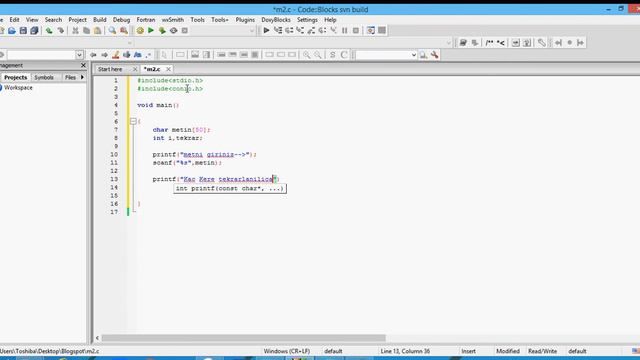This screenshot has width=640, height=360.
Task: Show more management tabs with arrow
Action: [x=82, y=77]
